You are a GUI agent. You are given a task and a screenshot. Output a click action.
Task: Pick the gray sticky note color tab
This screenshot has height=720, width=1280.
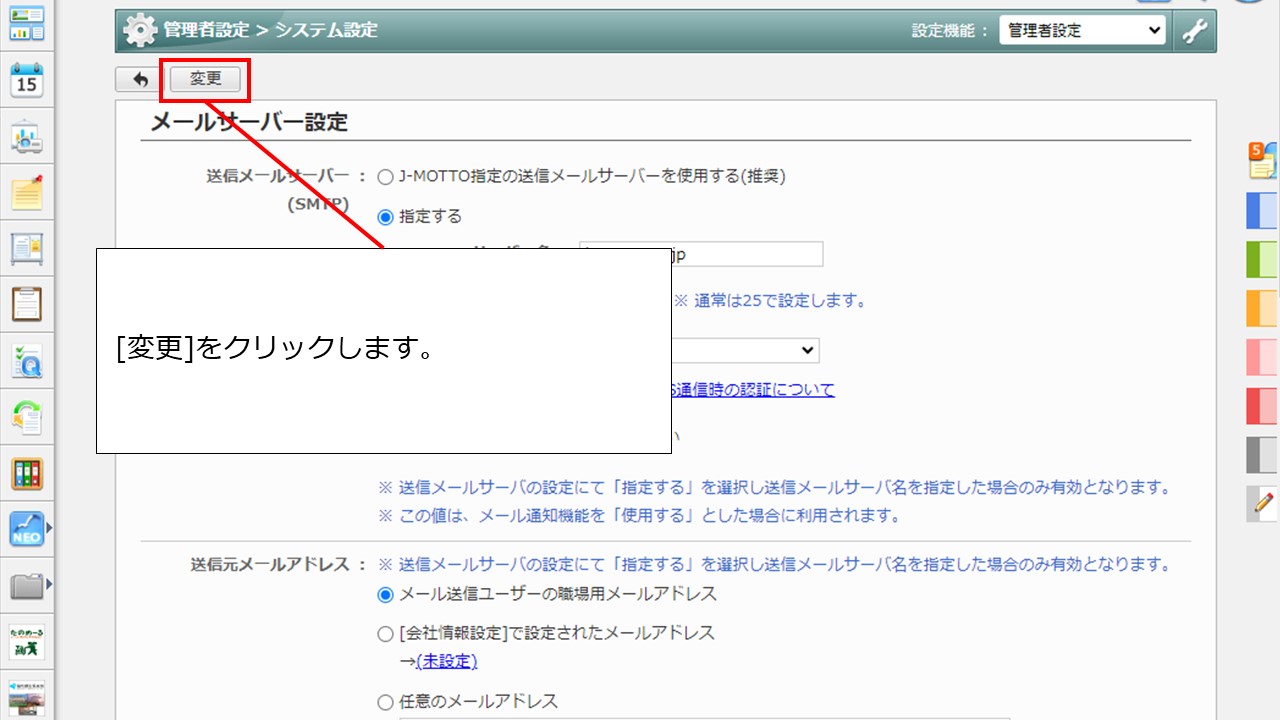[x=1263, y=455]
